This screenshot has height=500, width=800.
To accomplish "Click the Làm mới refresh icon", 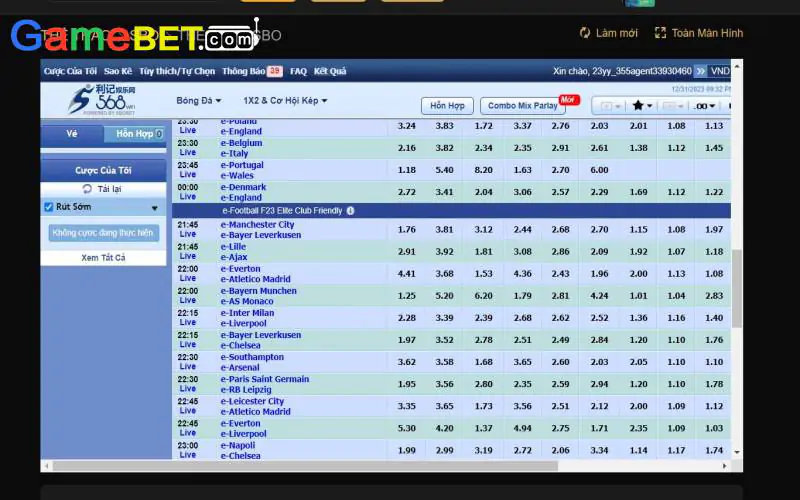I will 585,33.
